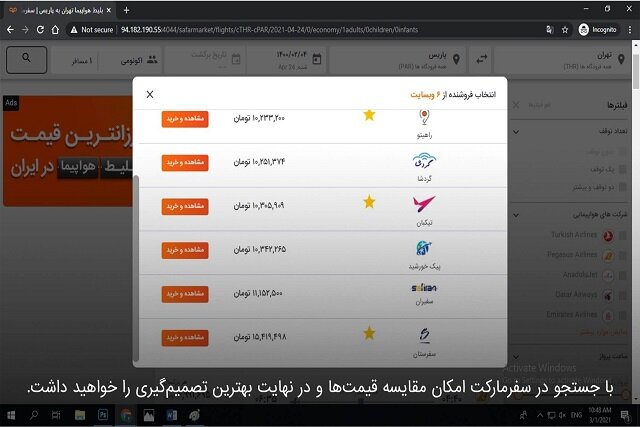Screen dimensions: 640x427
Task: Check the Pegasus Airlines filter checkbox
Action: [623, 255]
